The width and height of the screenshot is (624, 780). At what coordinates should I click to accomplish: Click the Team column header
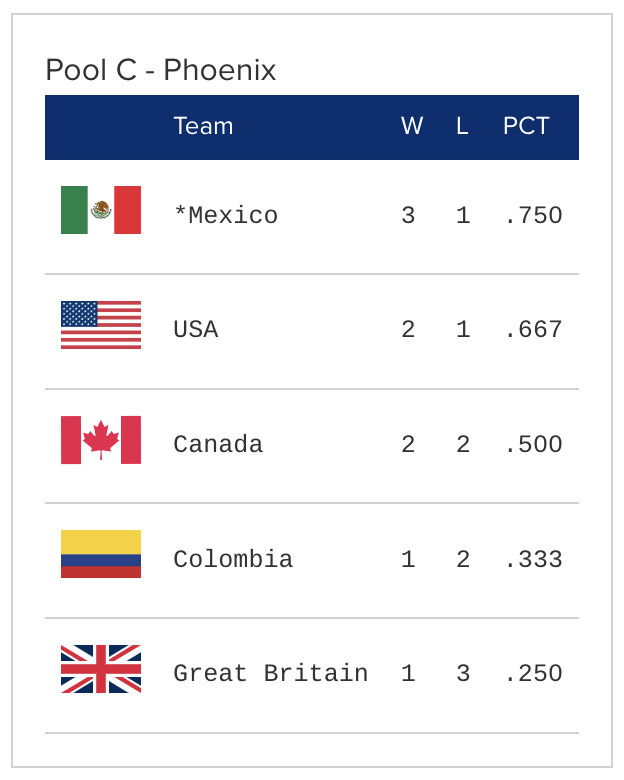point(203,126)
